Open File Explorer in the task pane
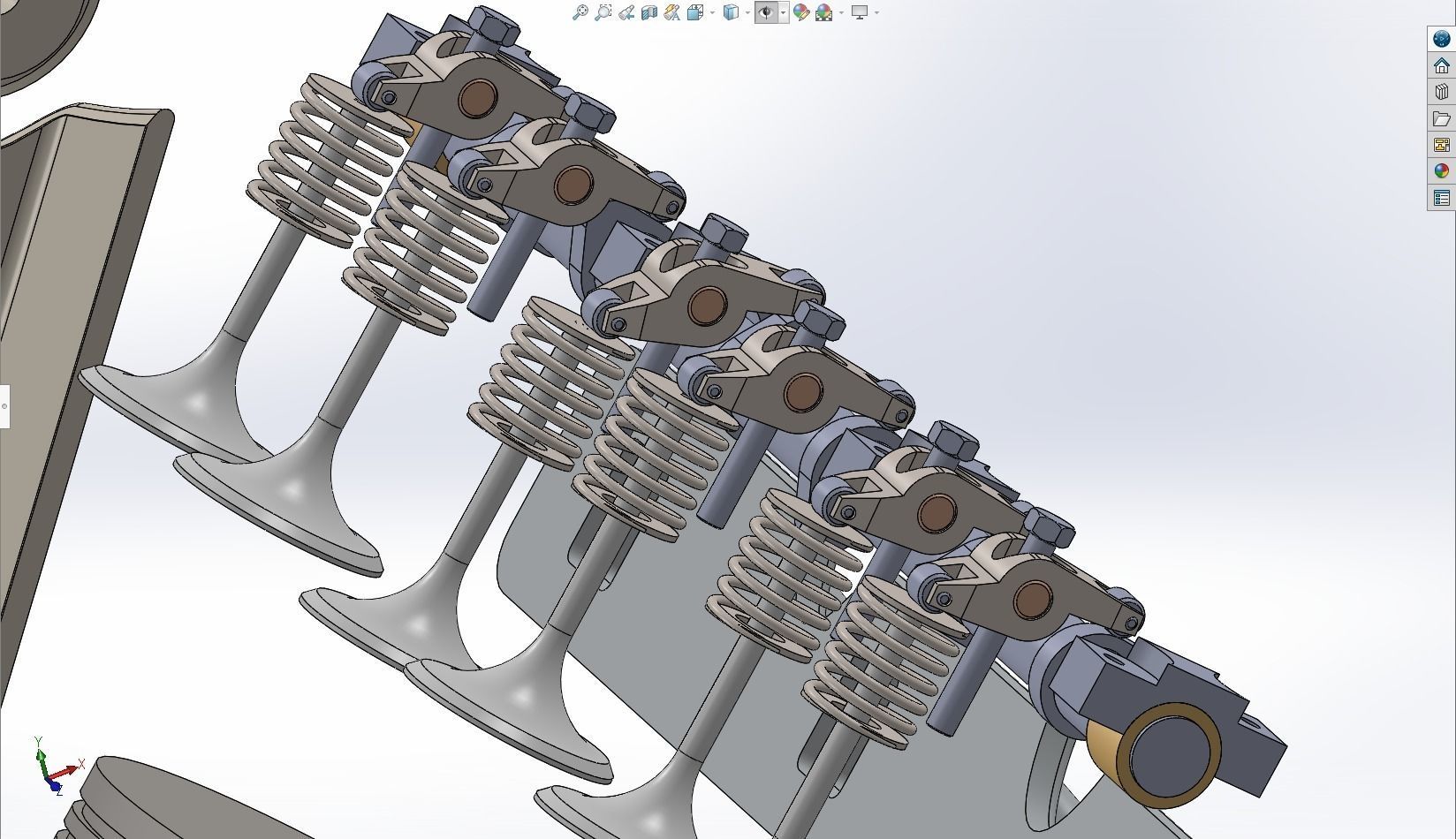Viewport: 1456px width, 839px height. pos(1441,117)
